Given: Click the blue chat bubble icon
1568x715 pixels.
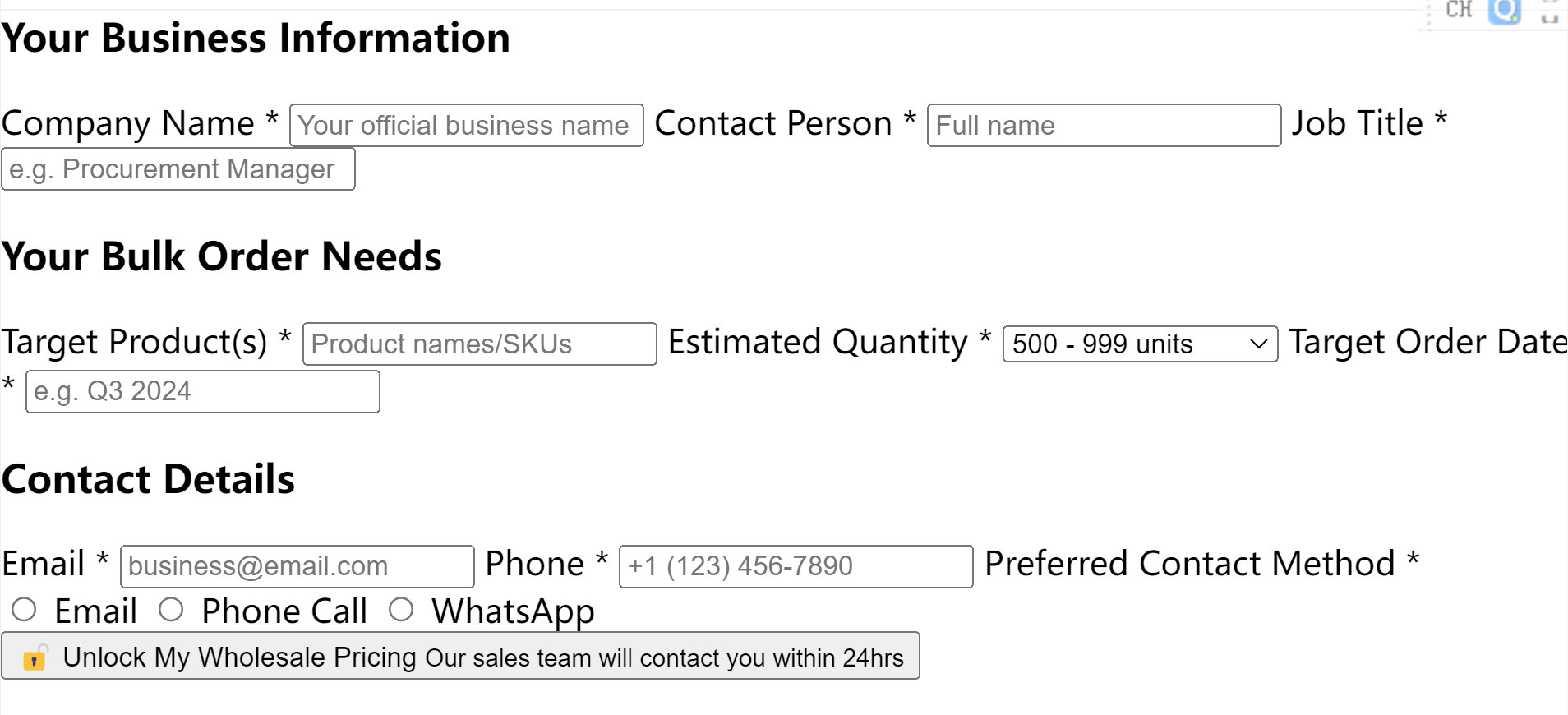Looking at the screenshot, I should [x=1505, y=11].
